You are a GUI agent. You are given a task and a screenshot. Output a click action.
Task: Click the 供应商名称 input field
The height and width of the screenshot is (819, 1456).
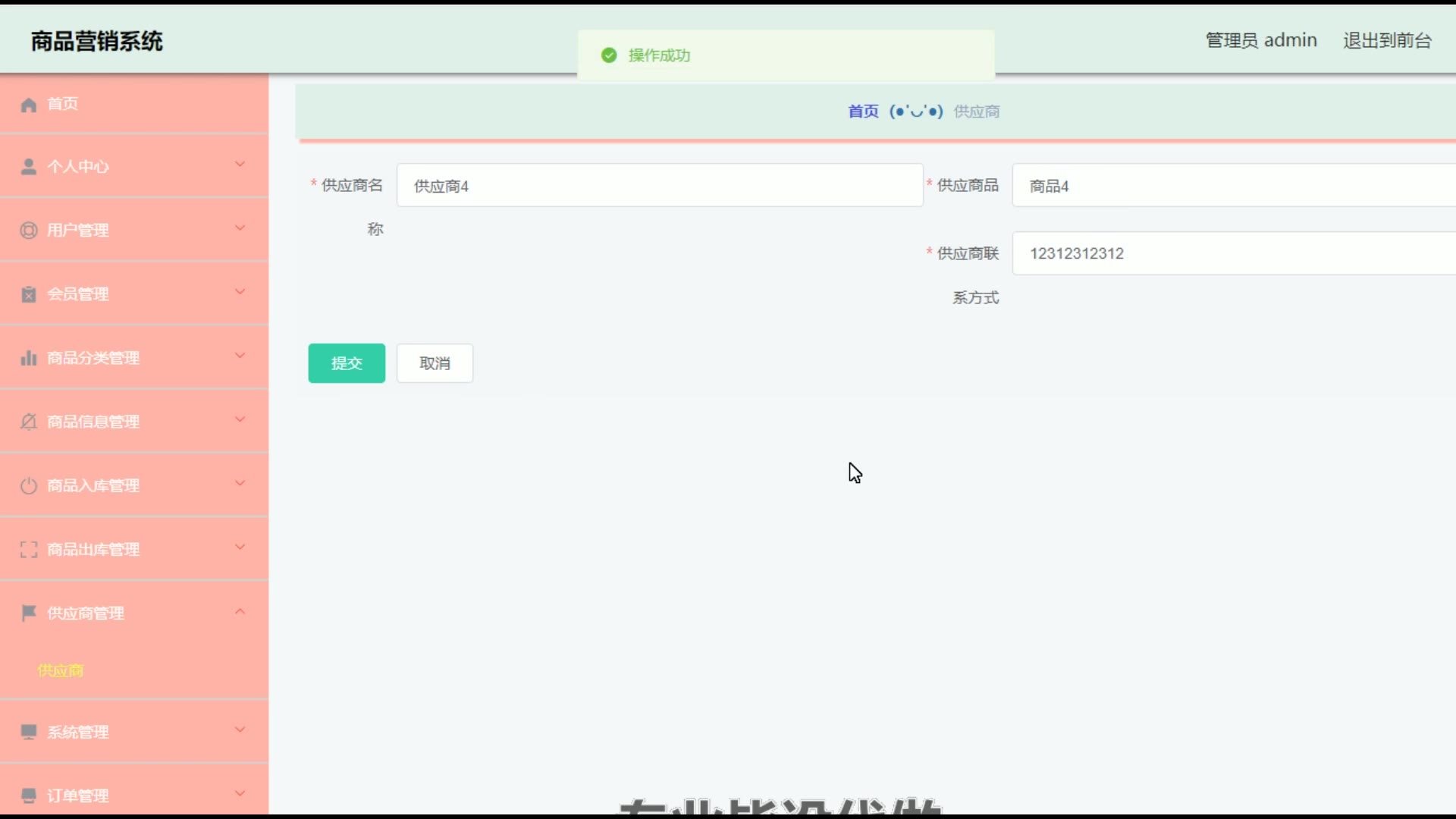[660, 186]
